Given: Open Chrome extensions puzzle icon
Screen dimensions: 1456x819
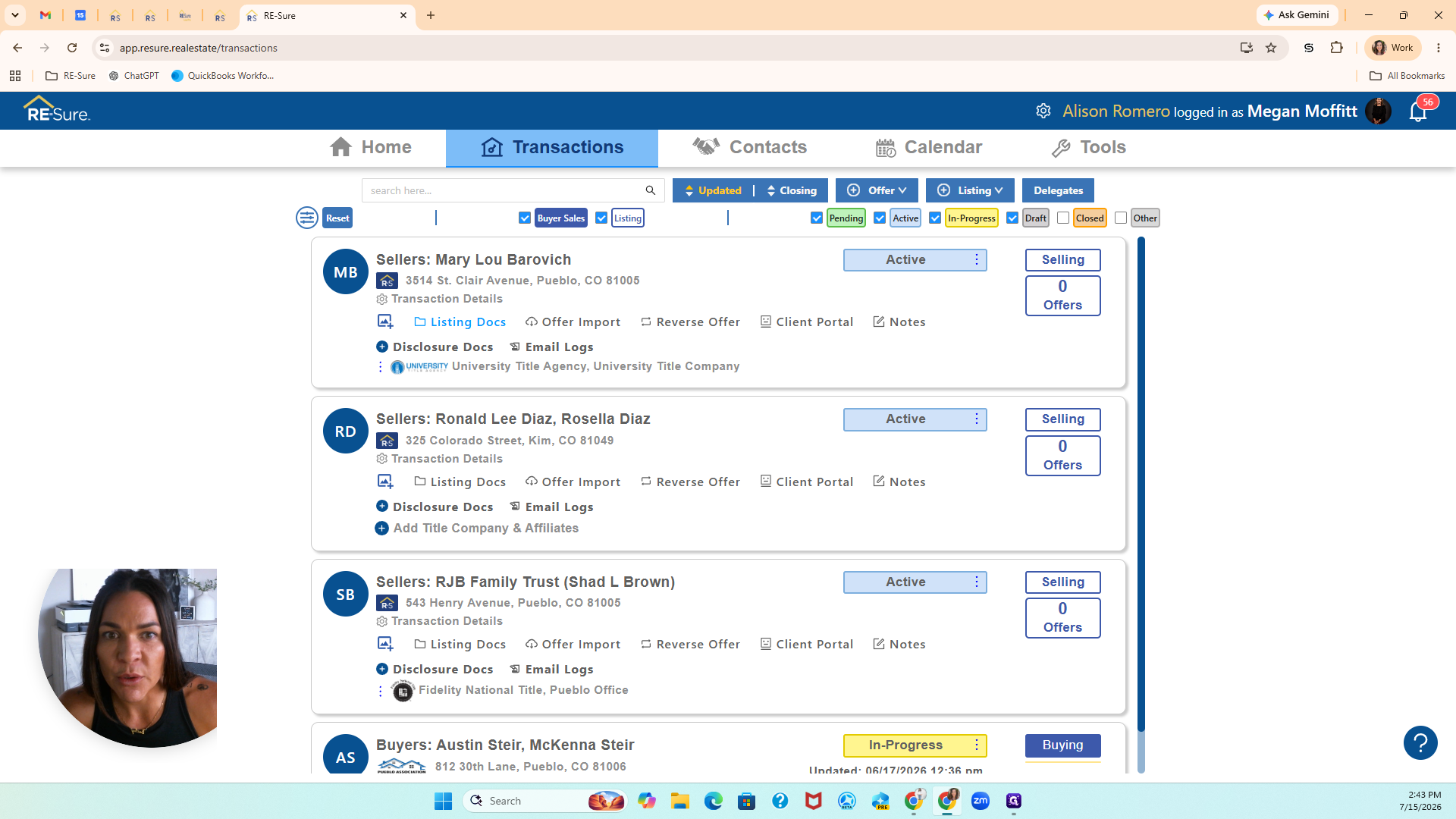Looking at the screenshot, I should pyautogui.click(x=1336, y=48).
